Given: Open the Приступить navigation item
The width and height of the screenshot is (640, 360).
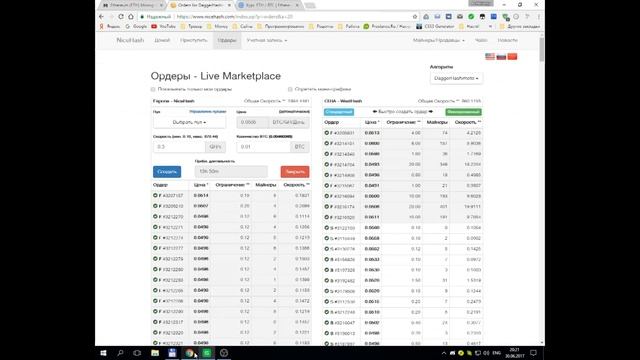Looking at the screenshot, I should [193, 40].
